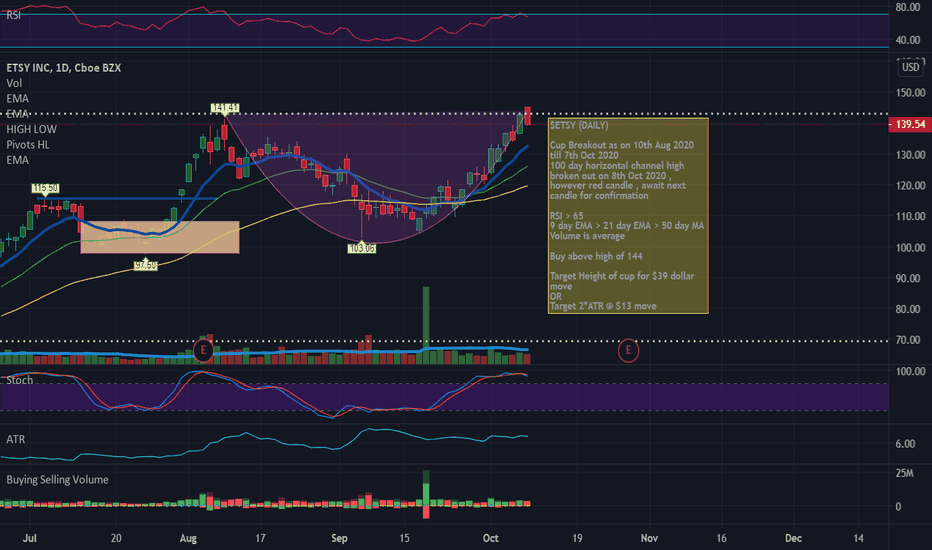Click the RSI pane label
Screen dimensions: 932x550
point(13,15)
